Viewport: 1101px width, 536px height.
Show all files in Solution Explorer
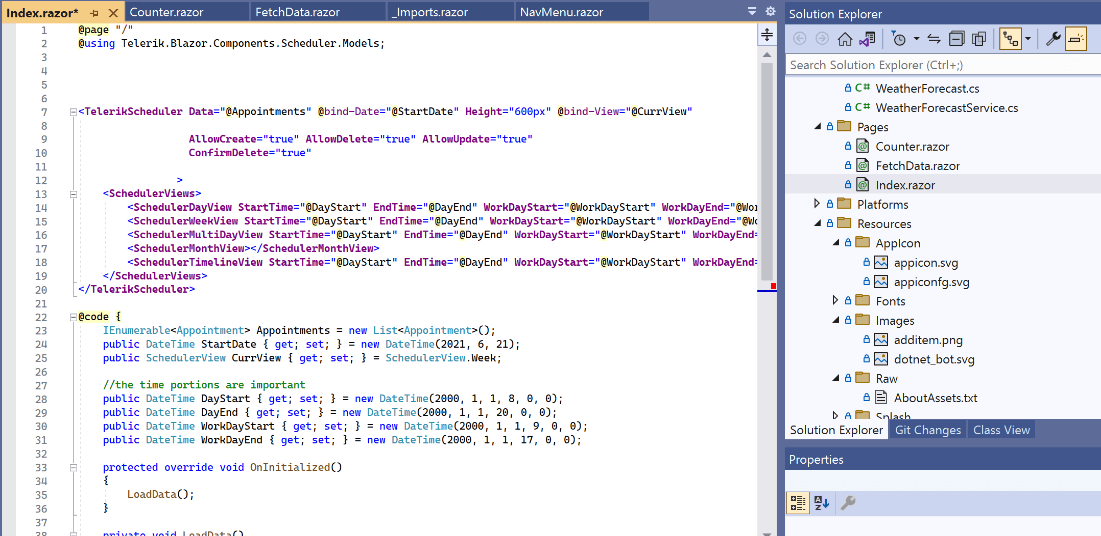click(x=979, y=39)
